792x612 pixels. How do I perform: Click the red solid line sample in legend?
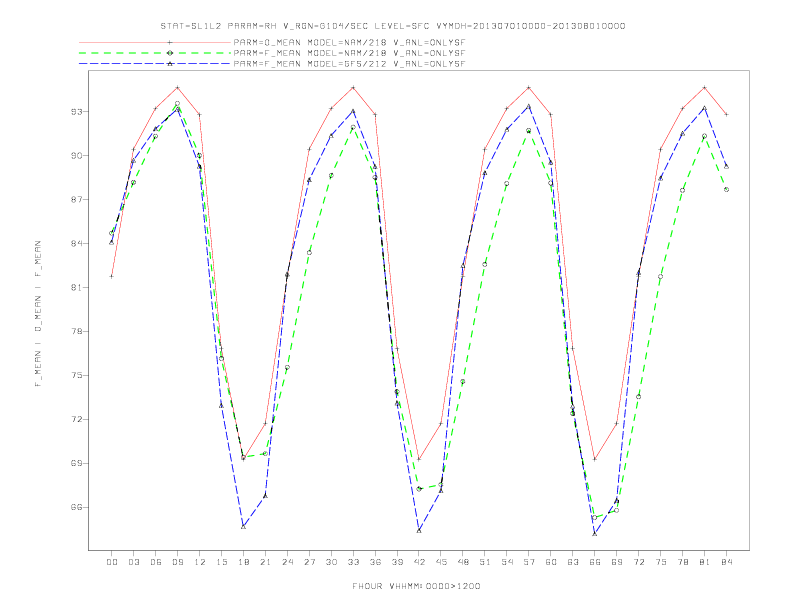coord(155,42)
